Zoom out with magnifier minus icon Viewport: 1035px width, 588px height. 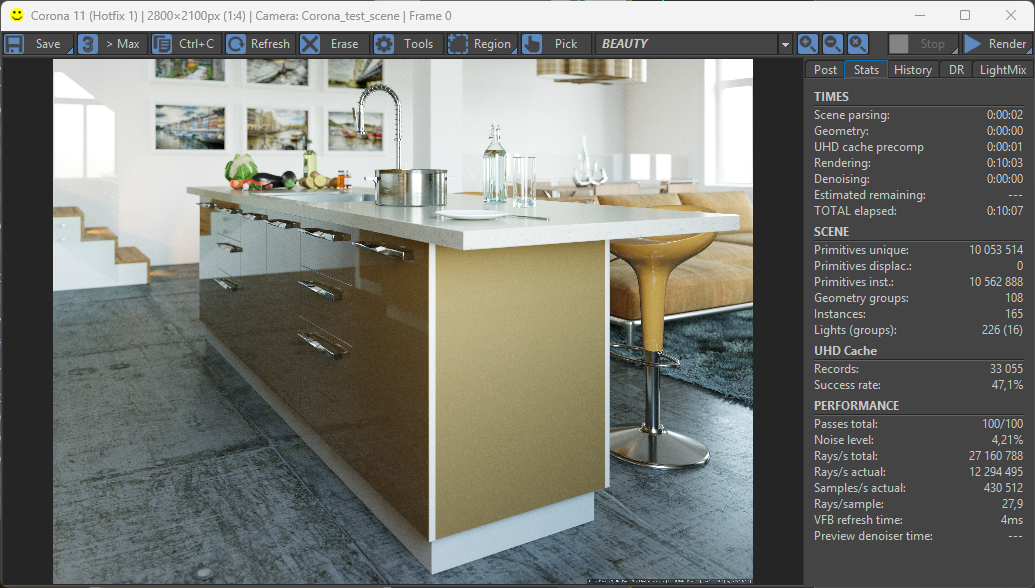[832, 44]
